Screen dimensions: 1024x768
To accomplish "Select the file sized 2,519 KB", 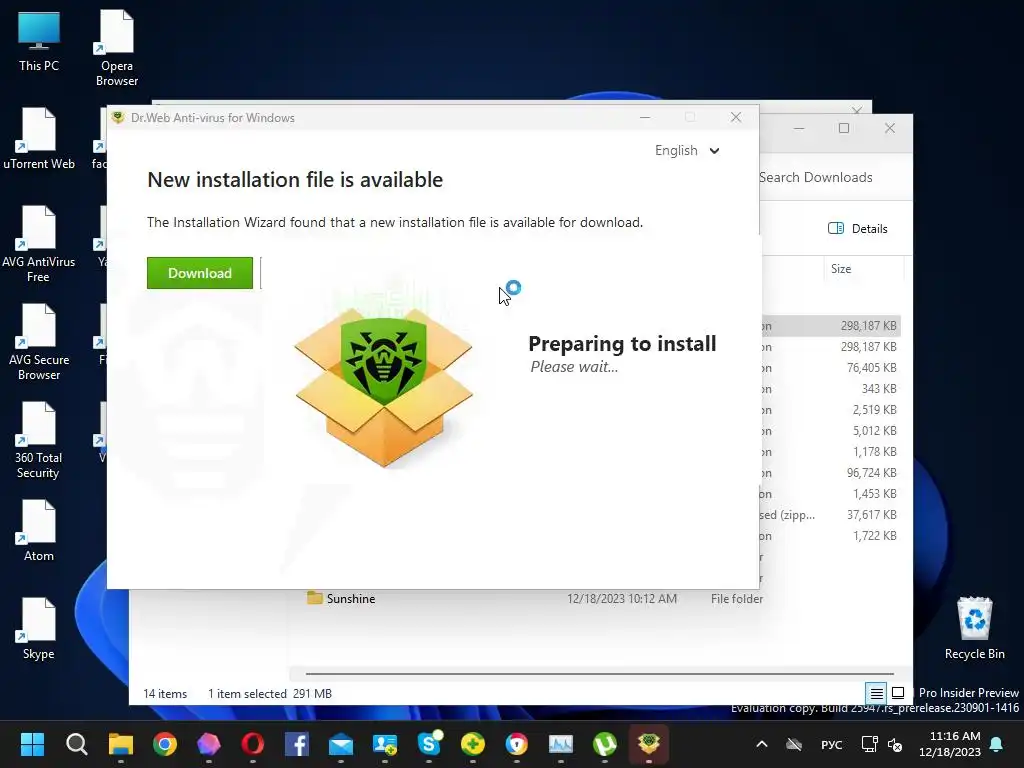I will click(831, 409).
